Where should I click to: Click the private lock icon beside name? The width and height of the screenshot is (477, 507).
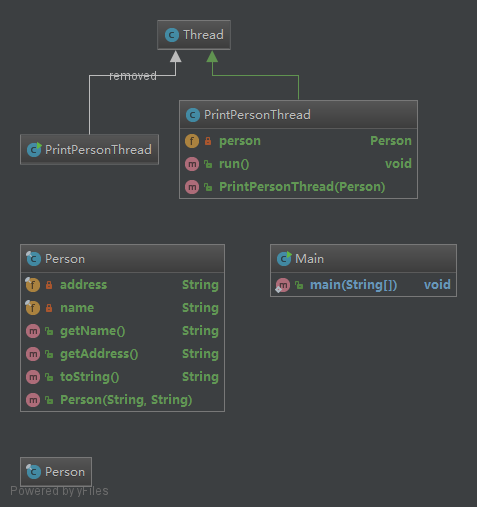49,308
